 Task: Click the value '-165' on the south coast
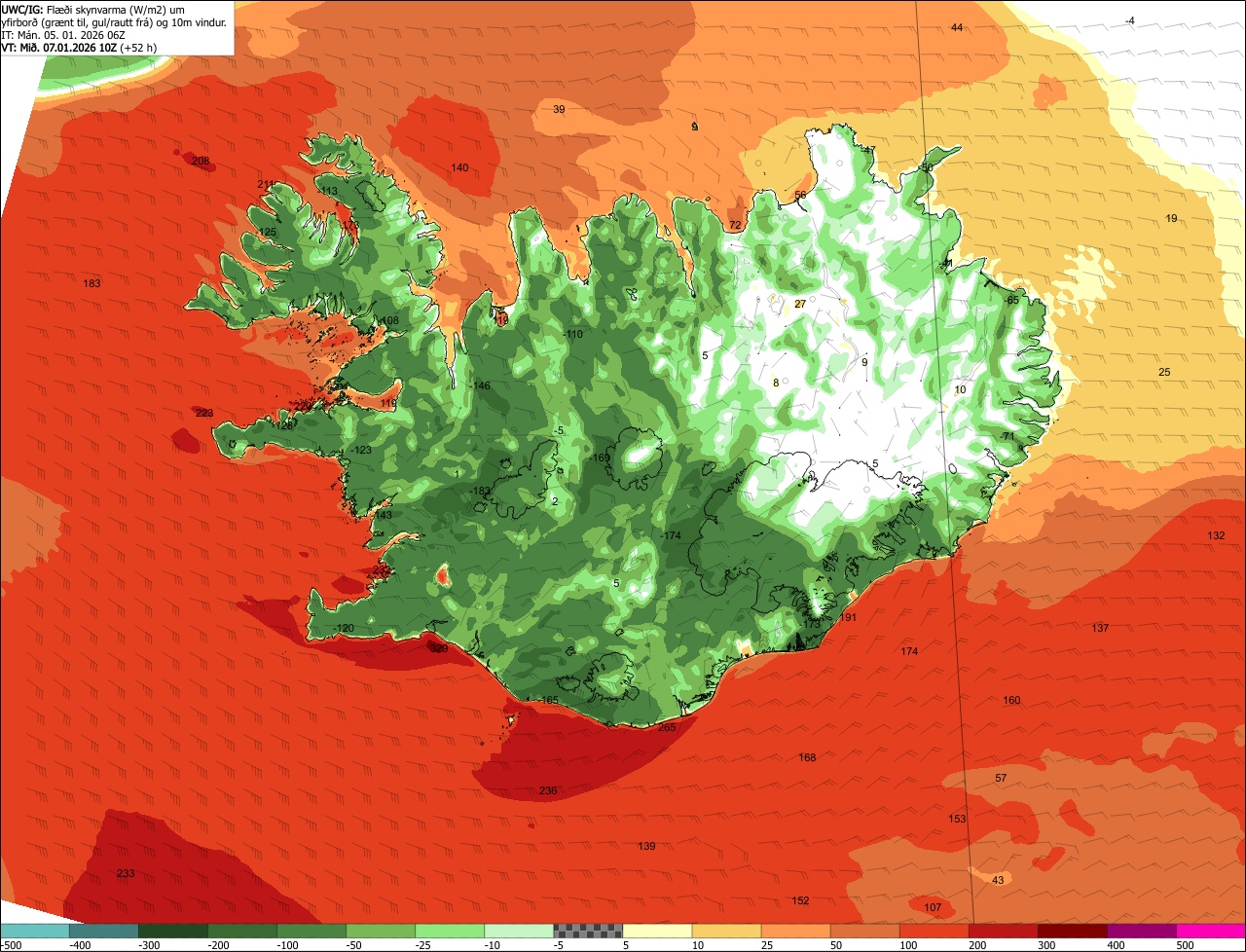pos(548,700)
